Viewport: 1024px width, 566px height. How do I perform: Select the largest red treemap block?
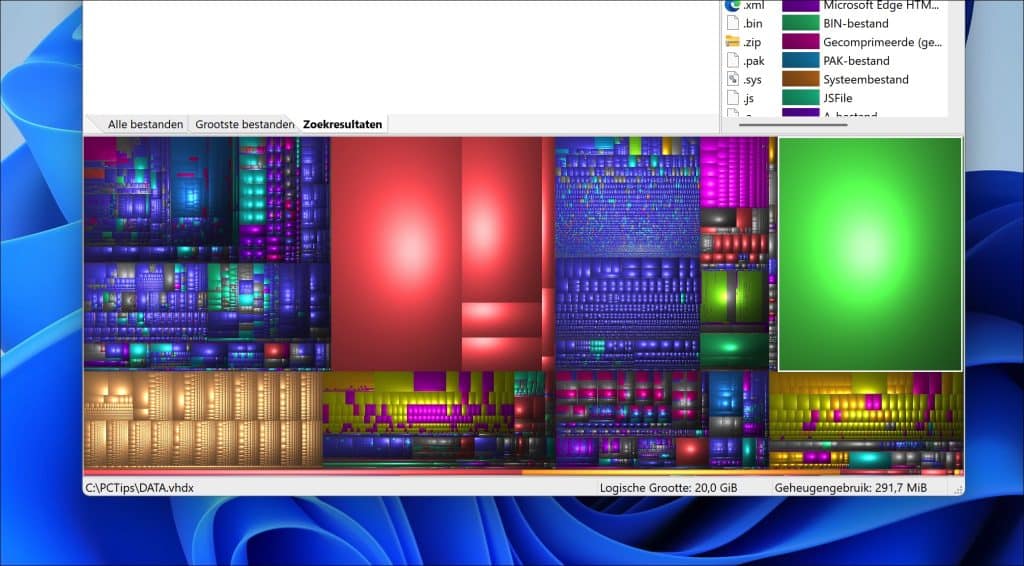click(x=396, y=254)
